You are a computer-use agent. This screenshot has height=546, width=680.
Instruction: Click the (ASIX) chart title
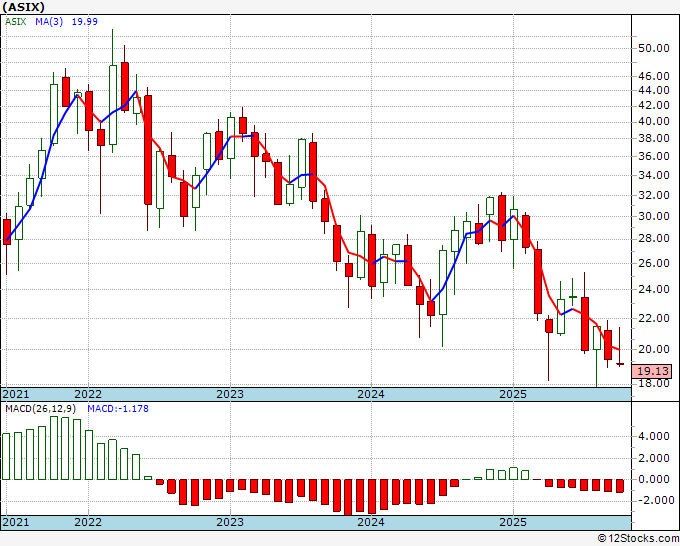[x=23, y=7]
